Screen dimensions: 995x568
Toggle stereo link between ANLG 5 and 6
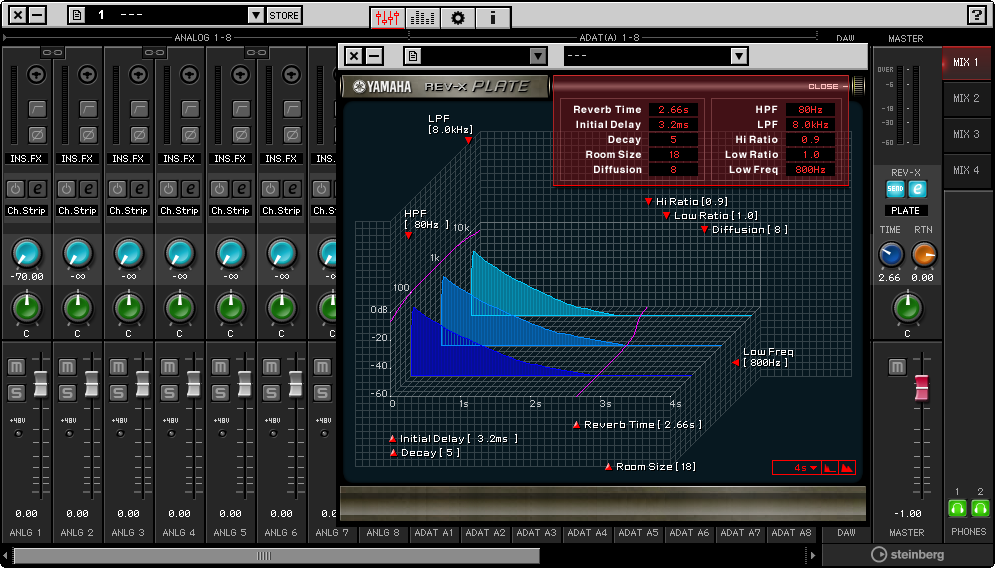point(256,53)
